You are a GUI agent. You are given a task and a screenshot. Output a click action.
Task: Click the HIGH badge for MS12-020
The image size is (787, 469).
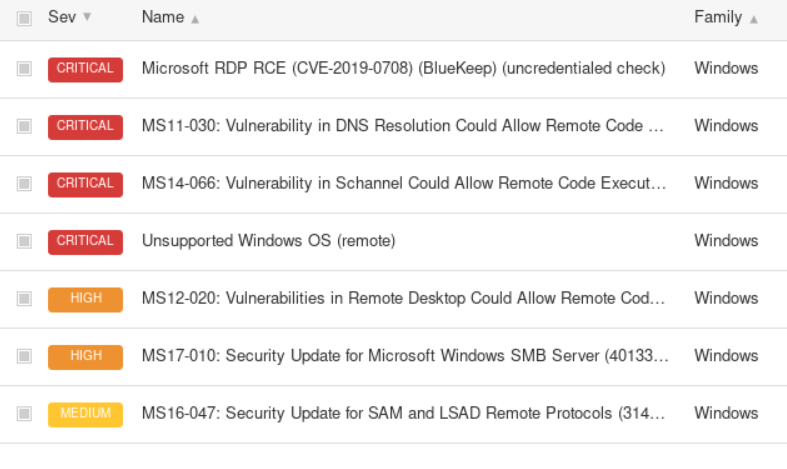85,299
